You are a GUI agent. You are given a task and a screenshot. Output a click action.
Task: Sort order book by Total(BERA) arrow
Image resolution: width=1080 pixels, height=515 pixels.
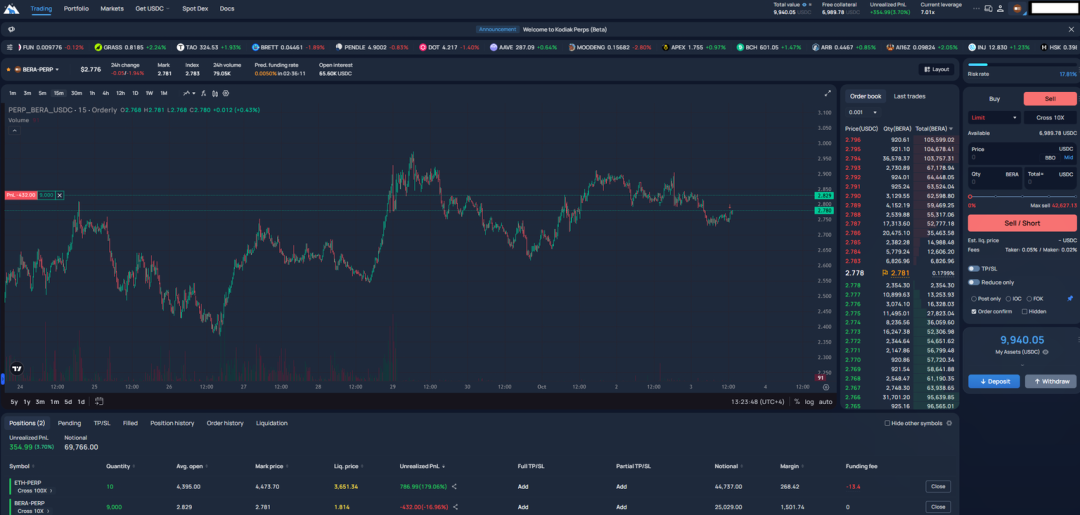click(x=951, y=129)
